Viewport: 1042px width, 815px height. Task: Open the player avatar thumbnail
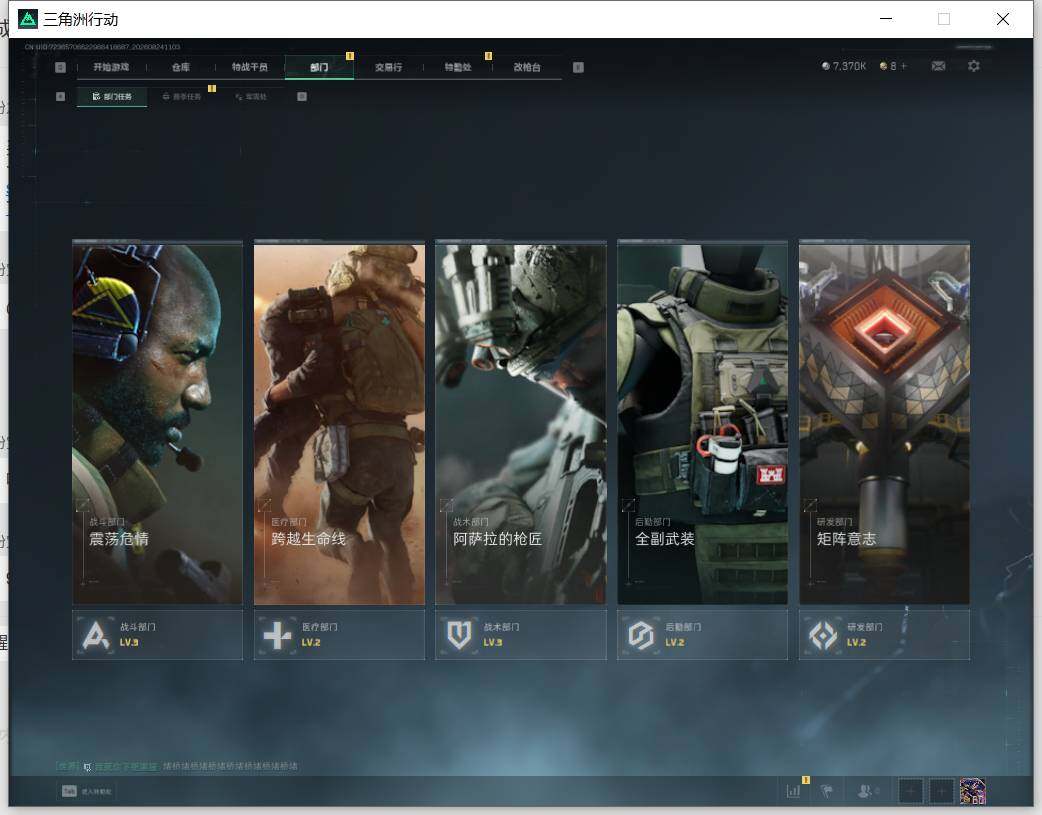[x=972, y=791]
